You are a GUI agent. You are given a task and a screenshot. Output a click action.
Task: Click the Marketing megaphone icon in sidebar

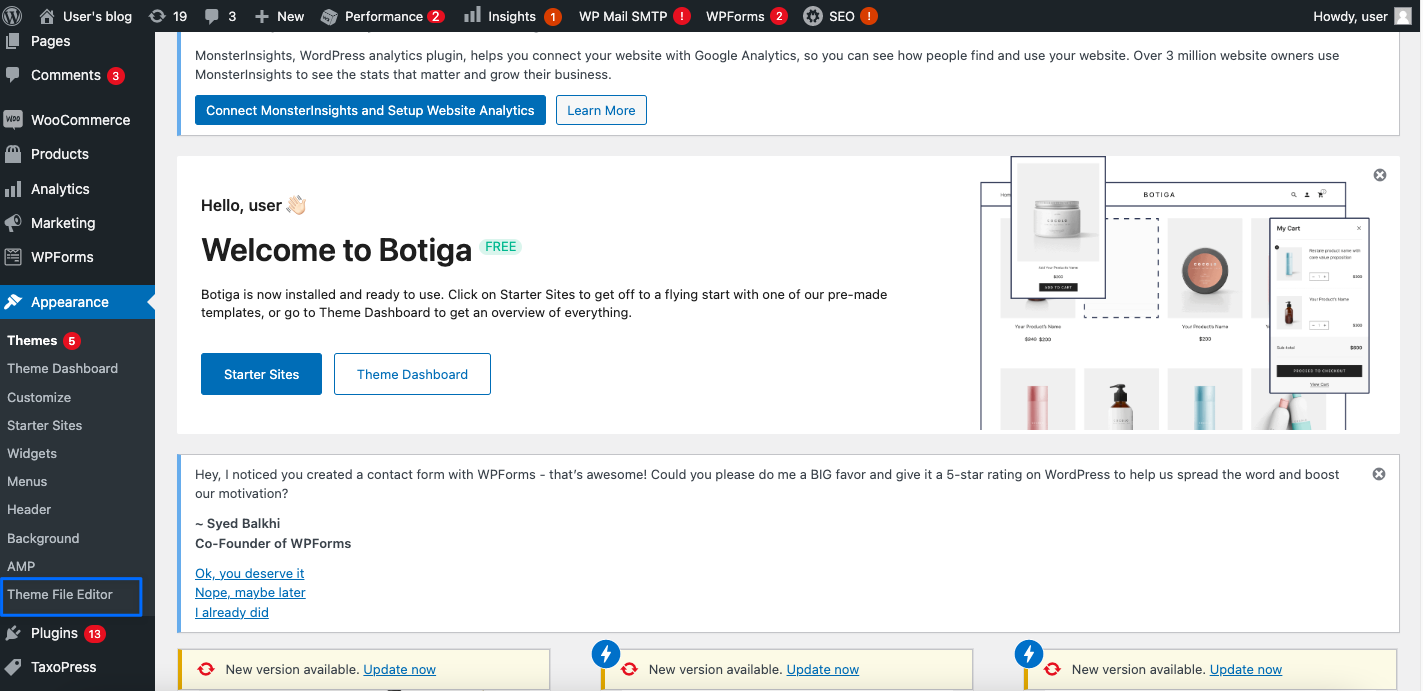pos(13,223)
